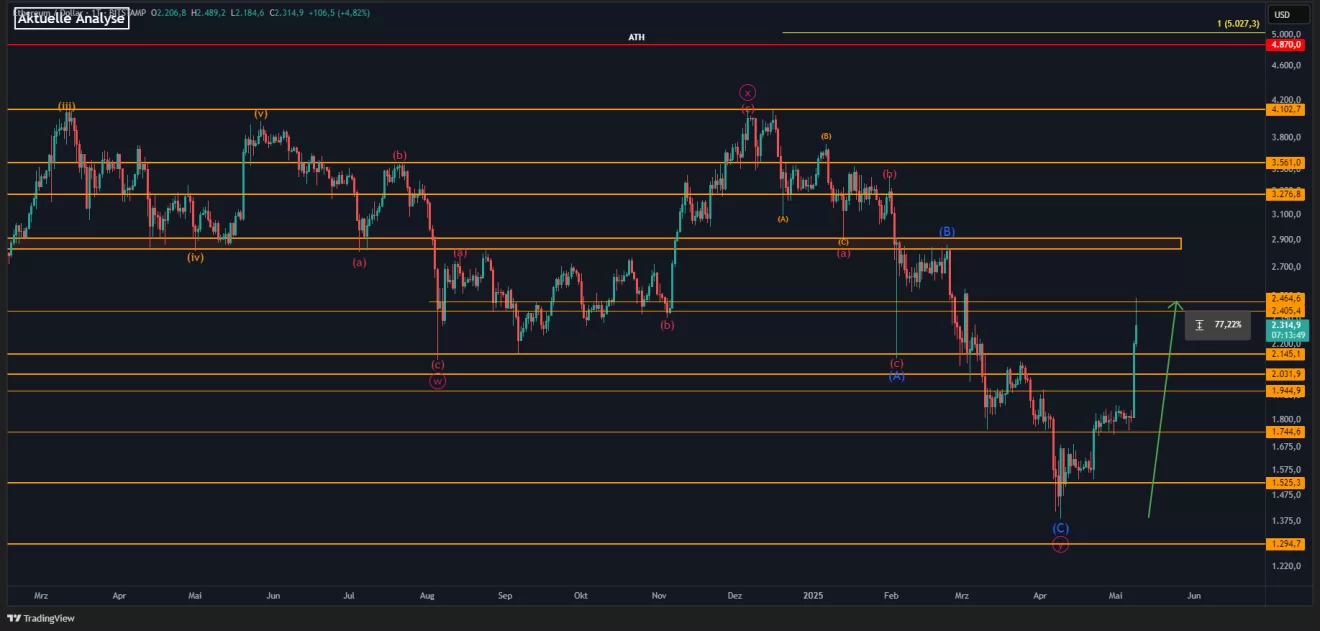Click the 2025 marker on time axis
Viewport: 1320px width, 631px height.
tap(814, 595)
